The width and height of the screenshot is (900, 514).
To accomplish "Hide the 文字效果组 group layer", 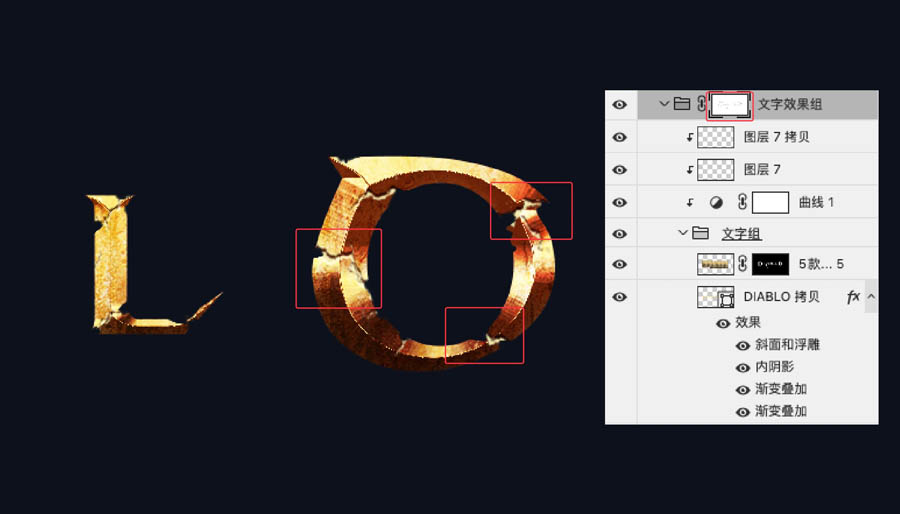I will (620, 104).
